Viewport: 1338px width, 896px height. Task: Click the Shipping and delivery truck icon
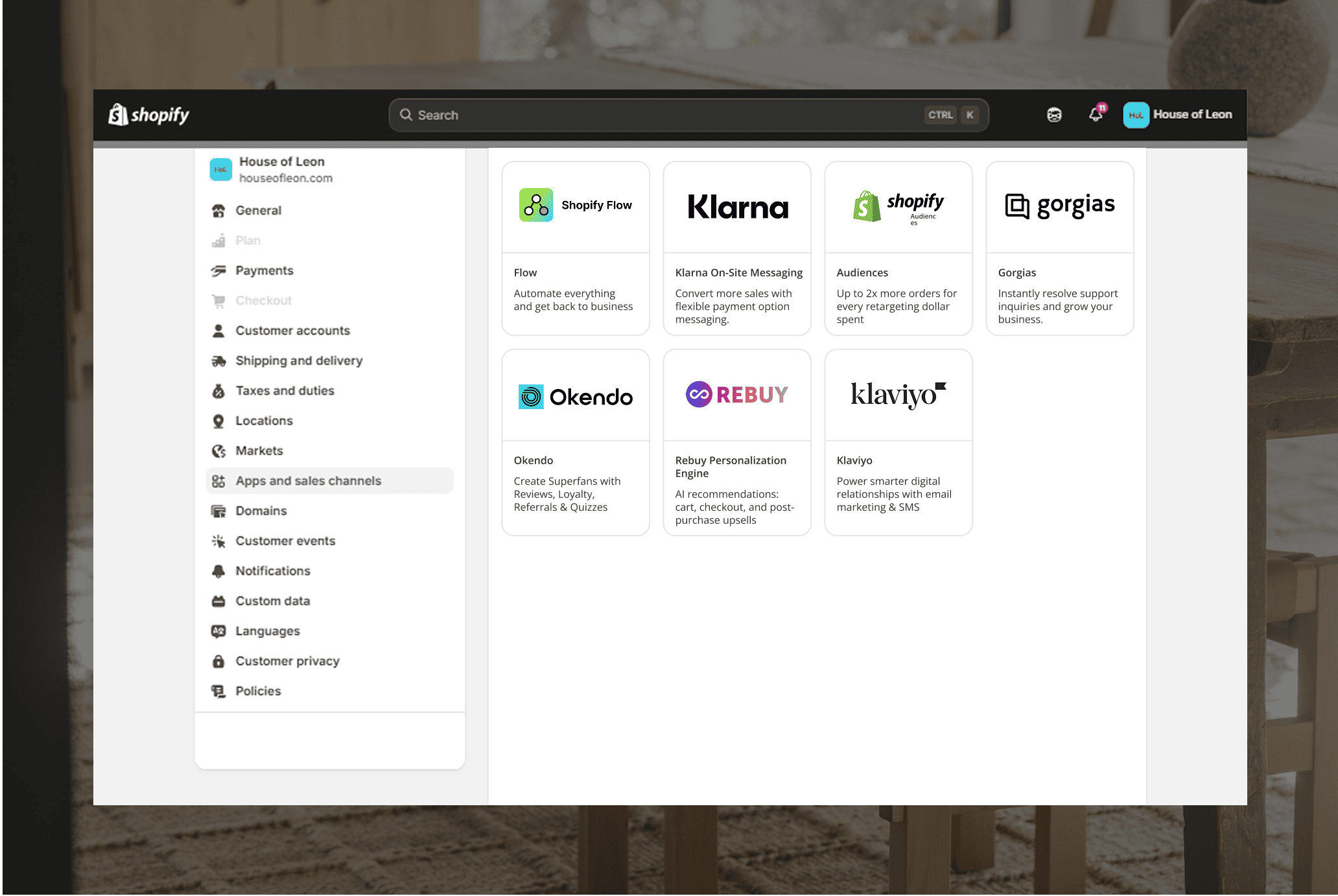pos(218,361)
